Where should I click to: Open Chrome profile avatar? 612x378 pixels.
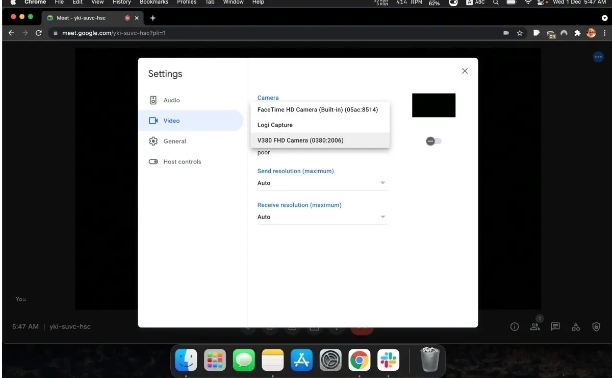pos(591,33)
